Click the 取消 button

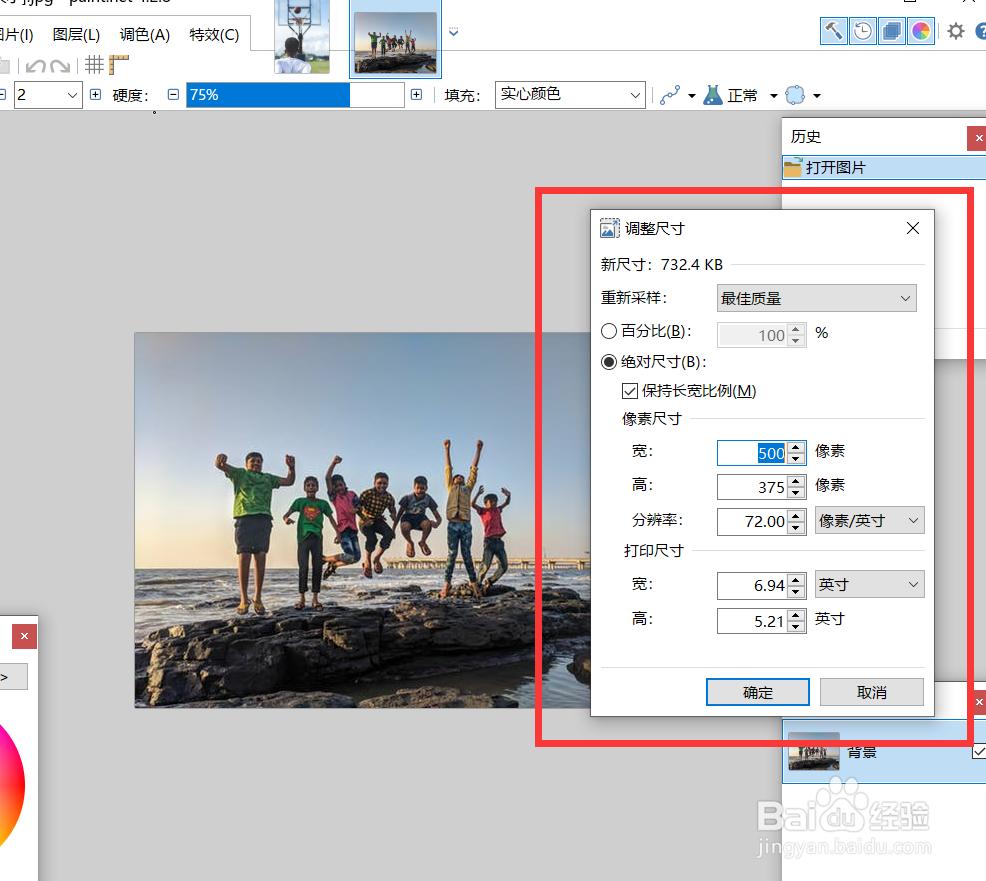872,692
